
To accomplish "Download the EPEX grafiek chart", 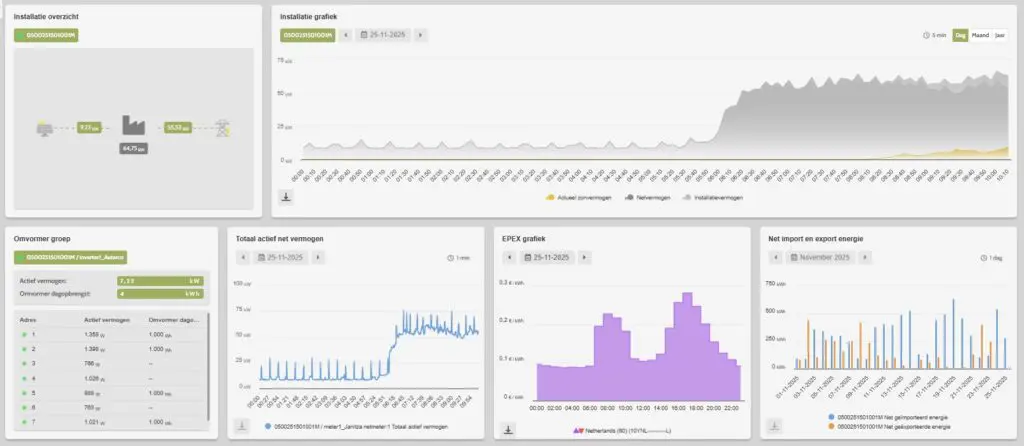I will 509,430.
